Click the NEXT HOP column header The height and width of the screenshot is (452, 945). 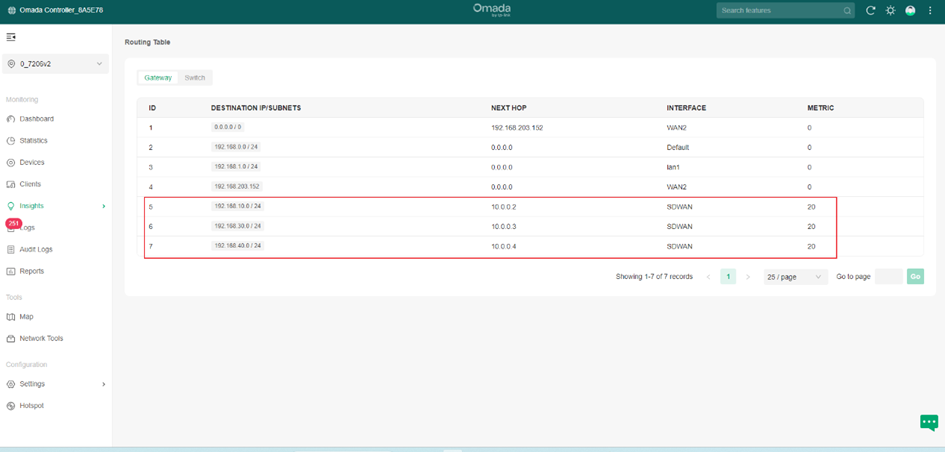508,108
